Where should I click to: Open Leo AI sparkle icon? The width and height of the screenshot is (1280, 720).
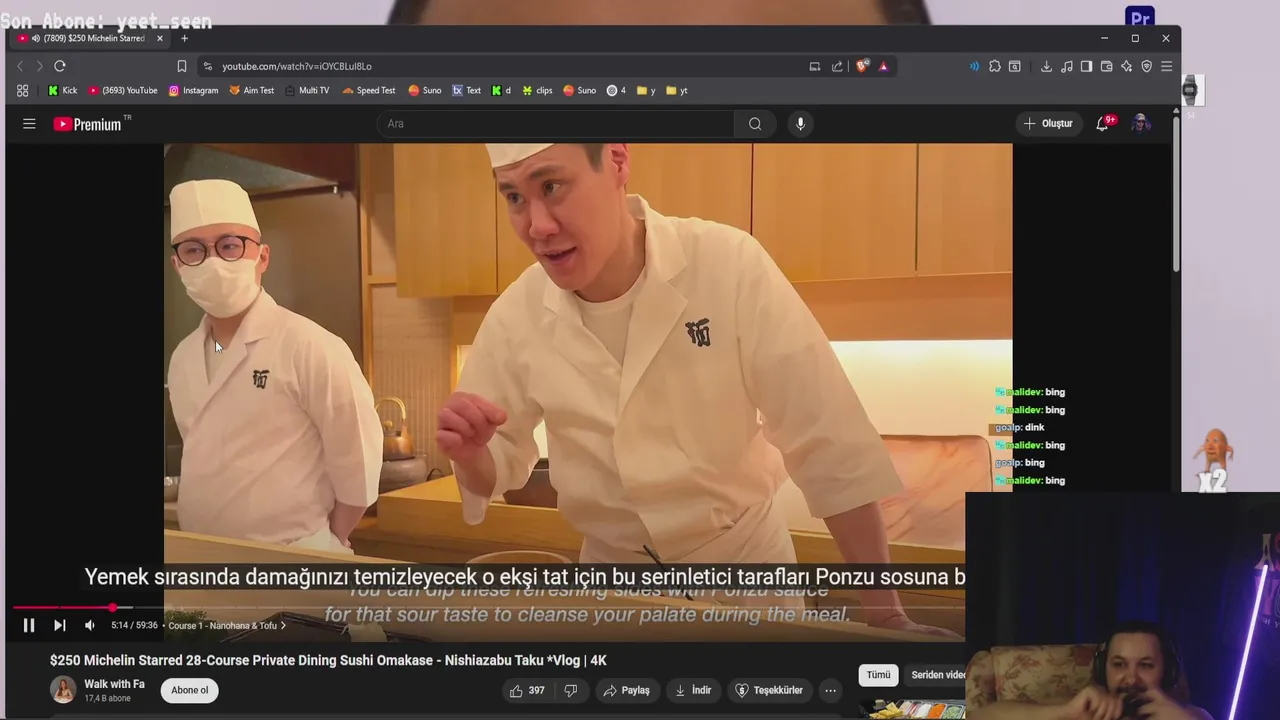tap(1127, 66)
